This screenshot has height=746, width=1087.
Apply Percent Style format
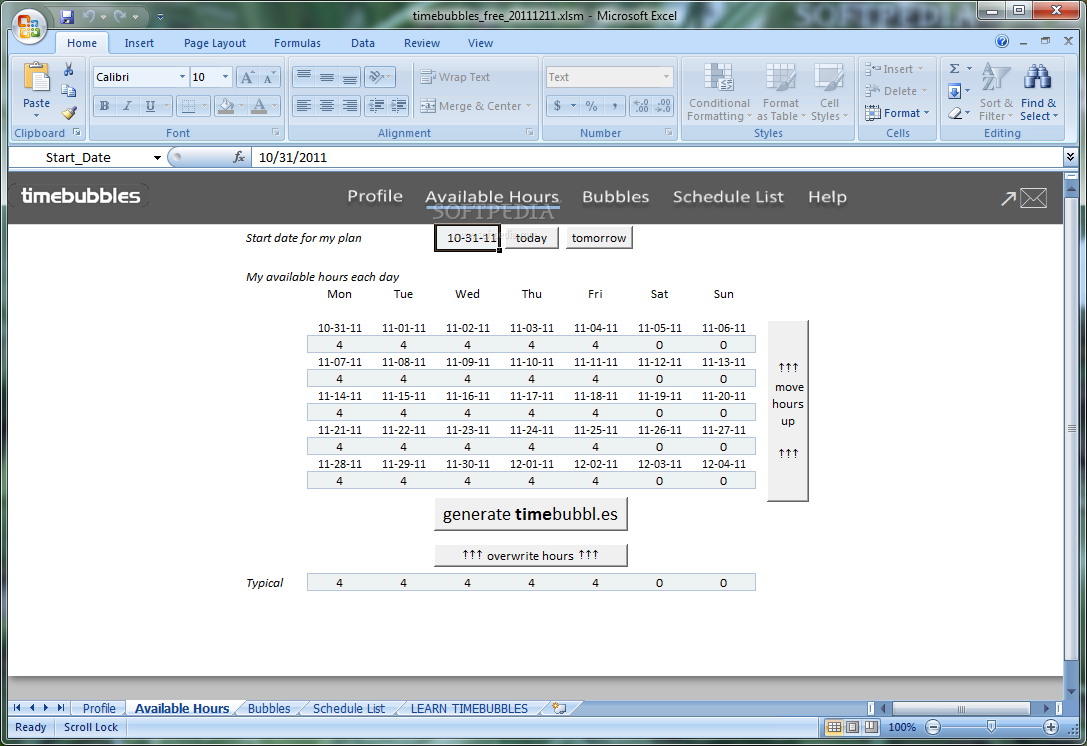(591, 106)
